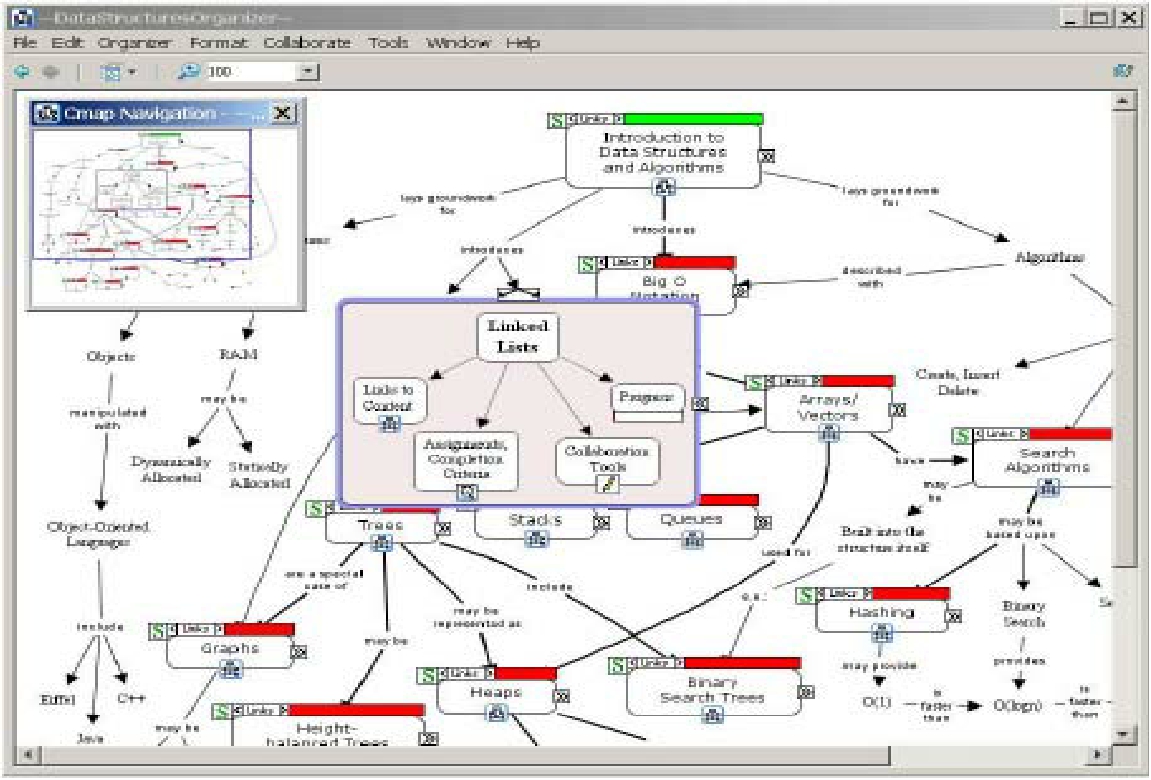Open resources icon under Heaps node

tap(497, 713)
